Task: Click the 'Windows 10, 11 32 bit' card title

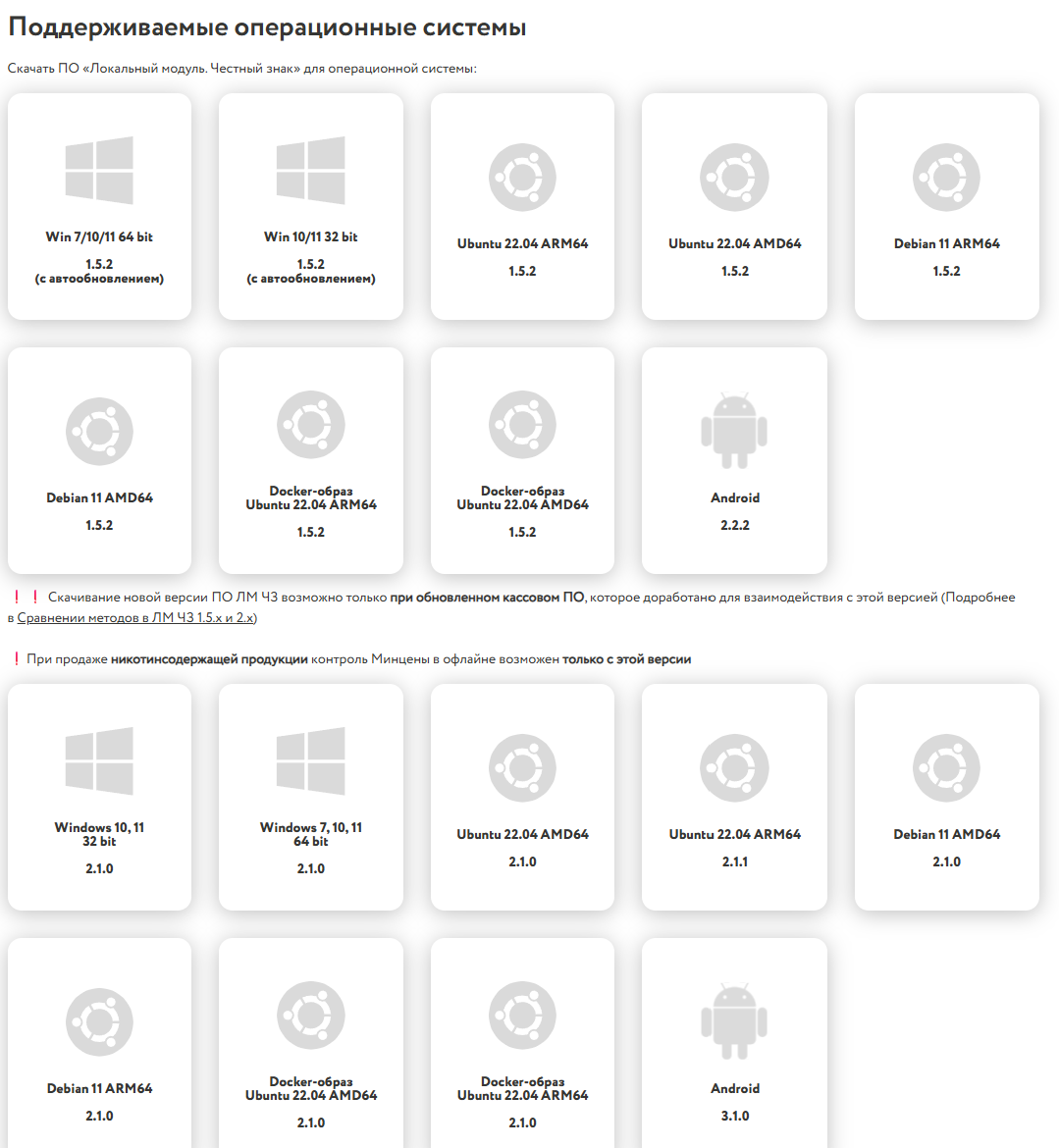Action: [99, 834]
